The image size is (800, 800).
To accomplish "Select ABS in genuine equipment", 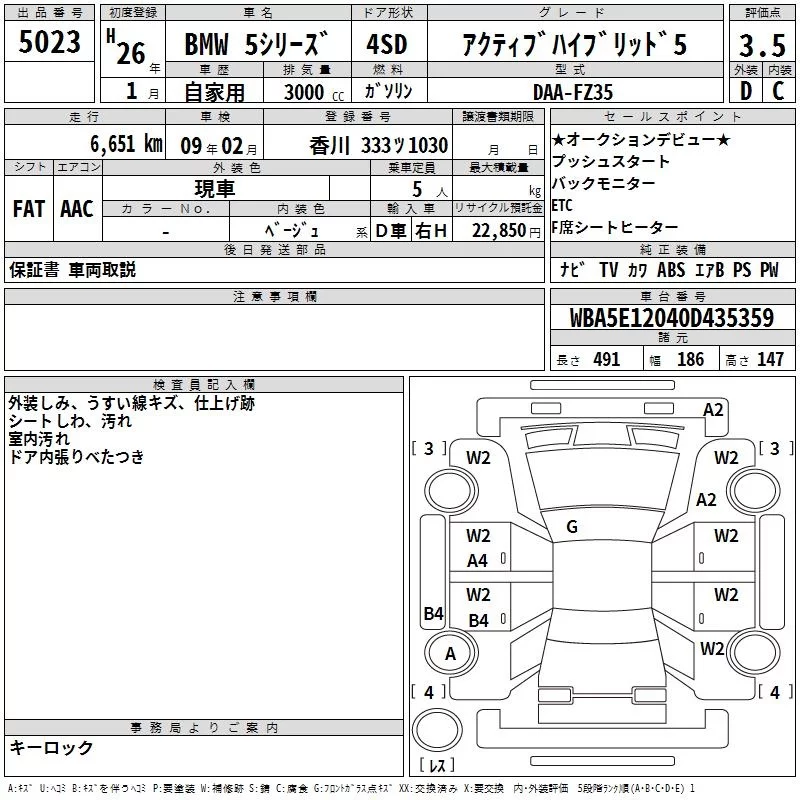I will 671,269.
